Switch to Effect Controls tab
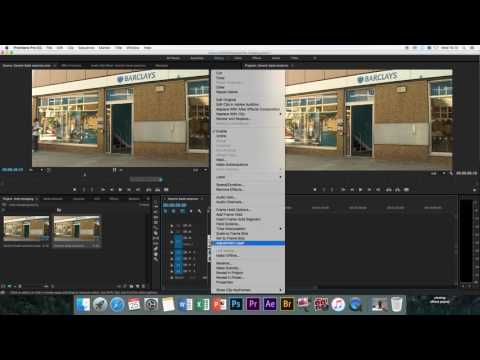The width and height of the screenshot is (480, 360). (71, 66)
